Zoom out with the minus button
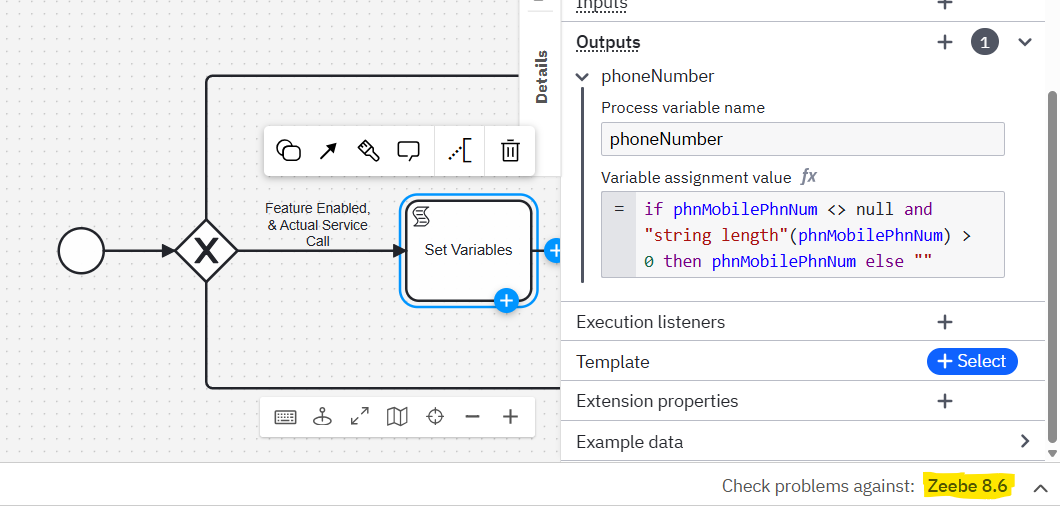1060x506 pixels. coord(472,417)
